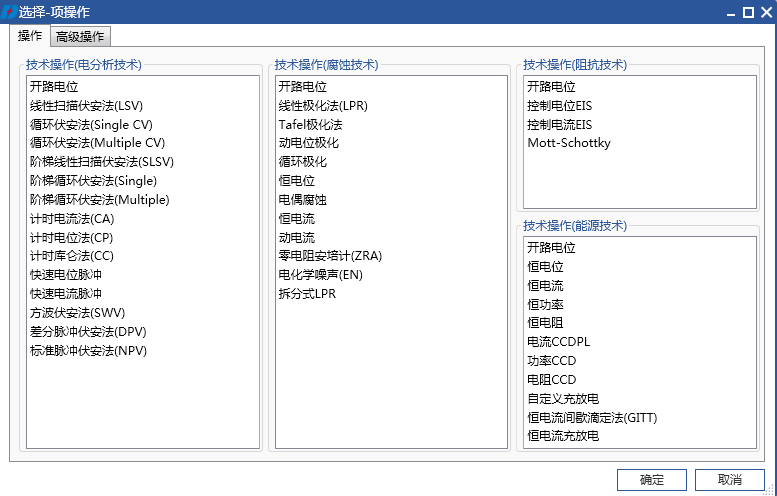Viewport: 777px width, 496px height.
Task: Click the 取消 button
Action: pyautogui.click(x=729, y=480)
